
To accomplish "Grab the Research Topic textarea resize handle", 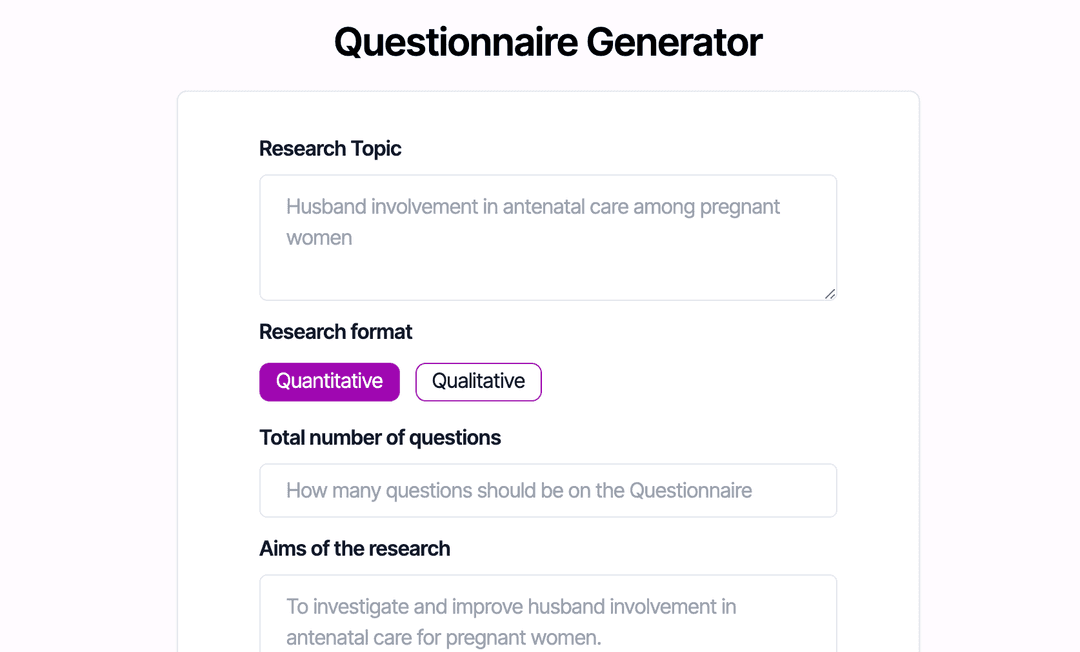I will pyautogui.click(x=830, y=293).
